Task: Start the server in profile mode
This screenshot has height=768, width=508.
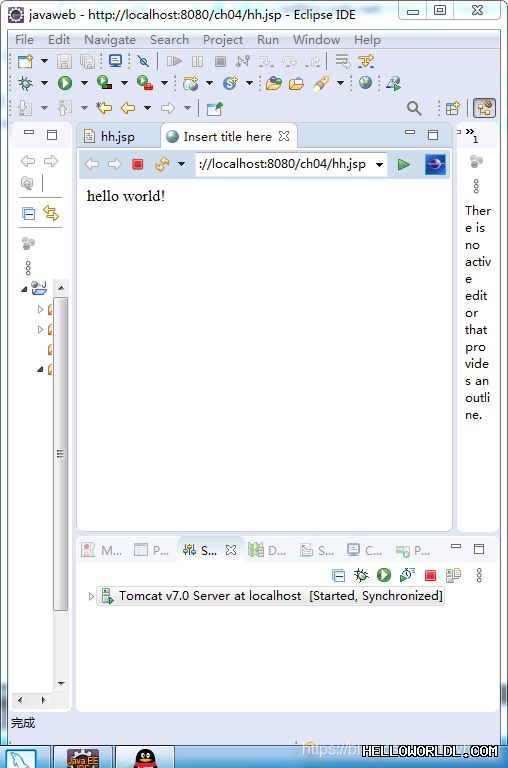Action: 407,575
